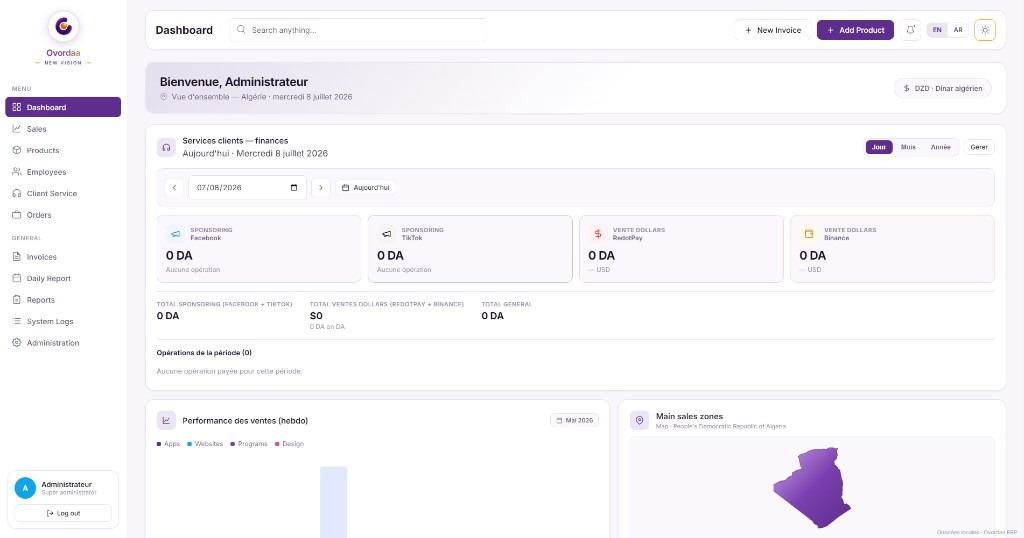The width and height of the screenshot is (1024, 538).
Task: Toggle the Design legend series
Action: (289, 444)
